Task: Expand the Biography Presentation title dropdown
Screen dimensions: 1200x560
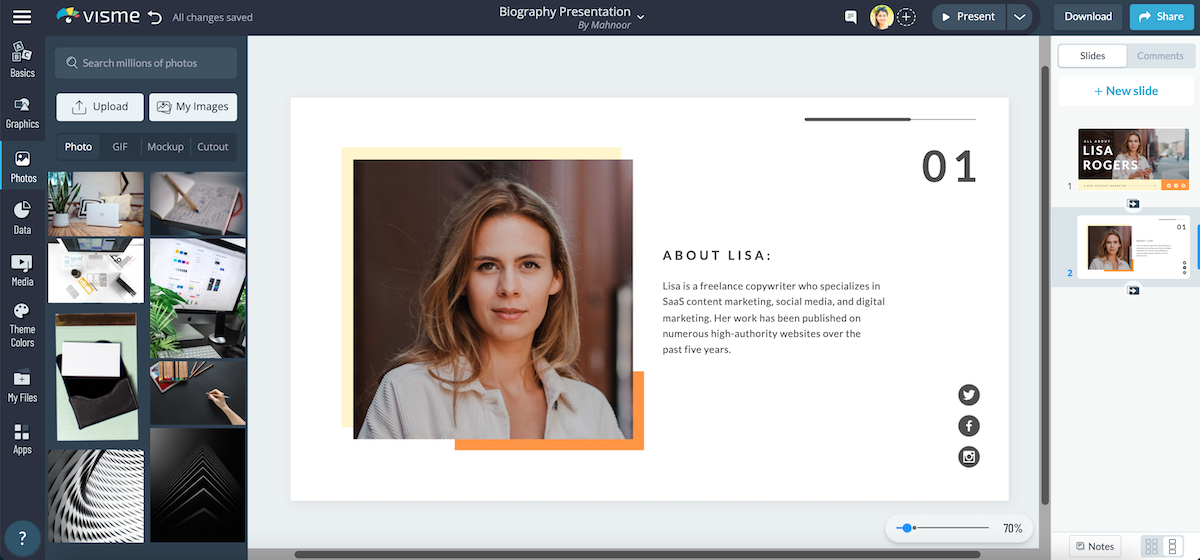Action: coord(641,16)
